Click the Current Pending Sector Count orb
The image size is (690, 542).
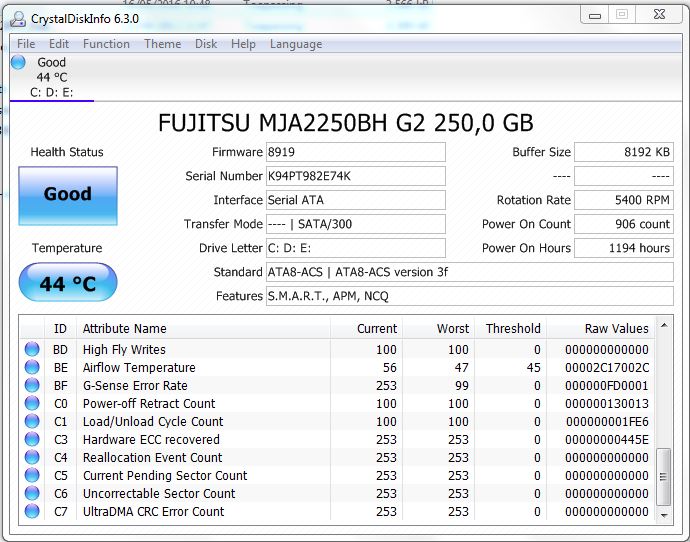(x=32, y=476)
